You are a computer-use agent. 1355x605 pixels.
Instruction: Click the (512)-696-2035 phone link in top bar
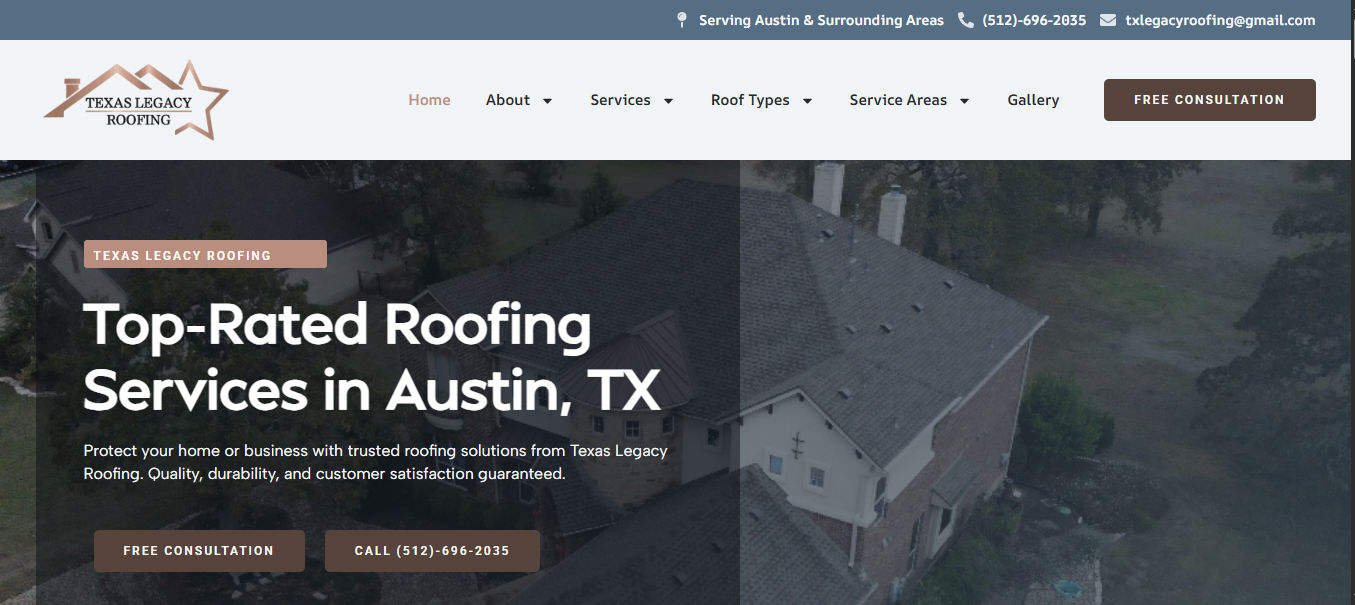point(1034,20)
